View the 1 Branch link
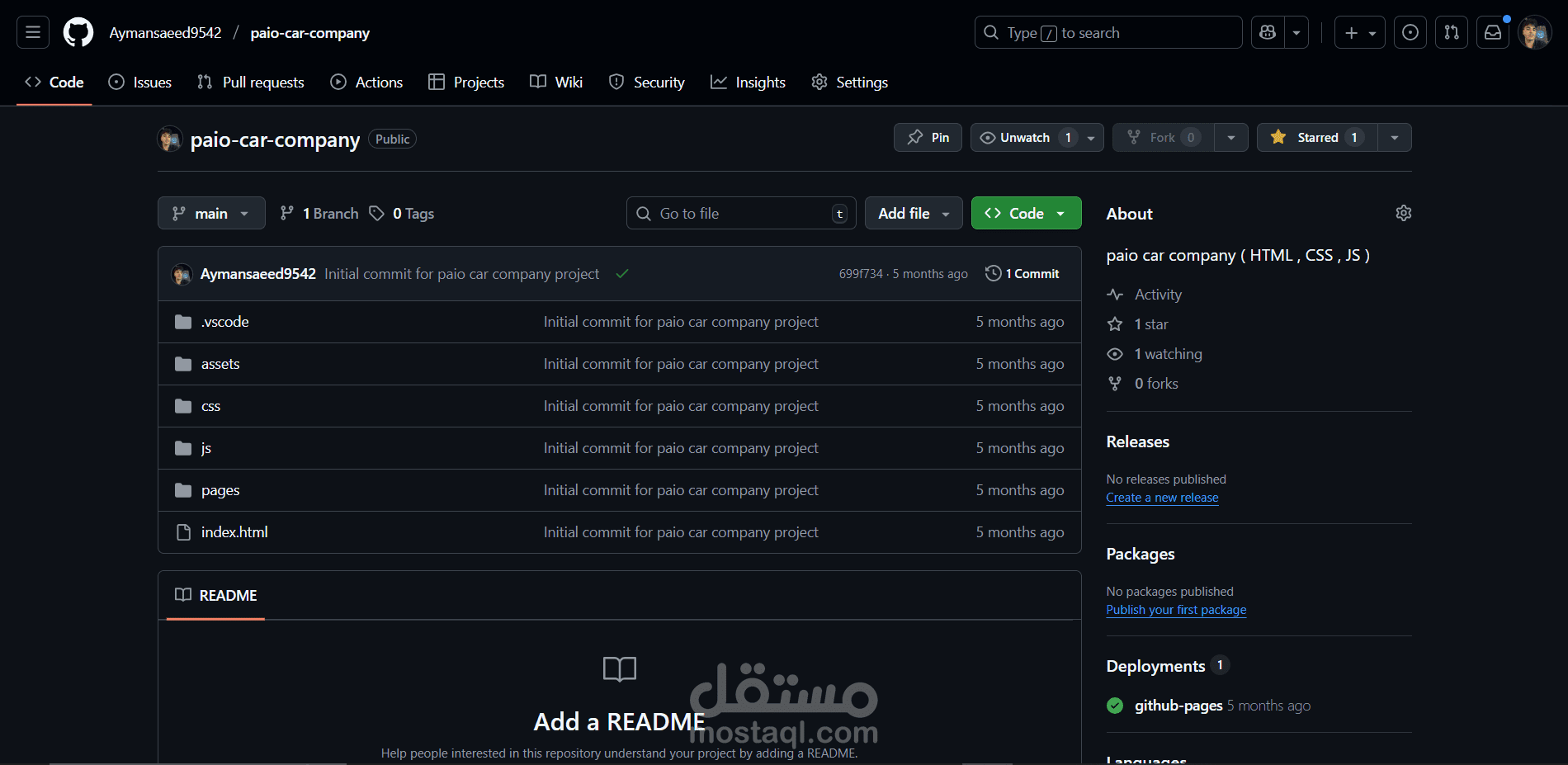1568x765 pixels. [319, 213]
